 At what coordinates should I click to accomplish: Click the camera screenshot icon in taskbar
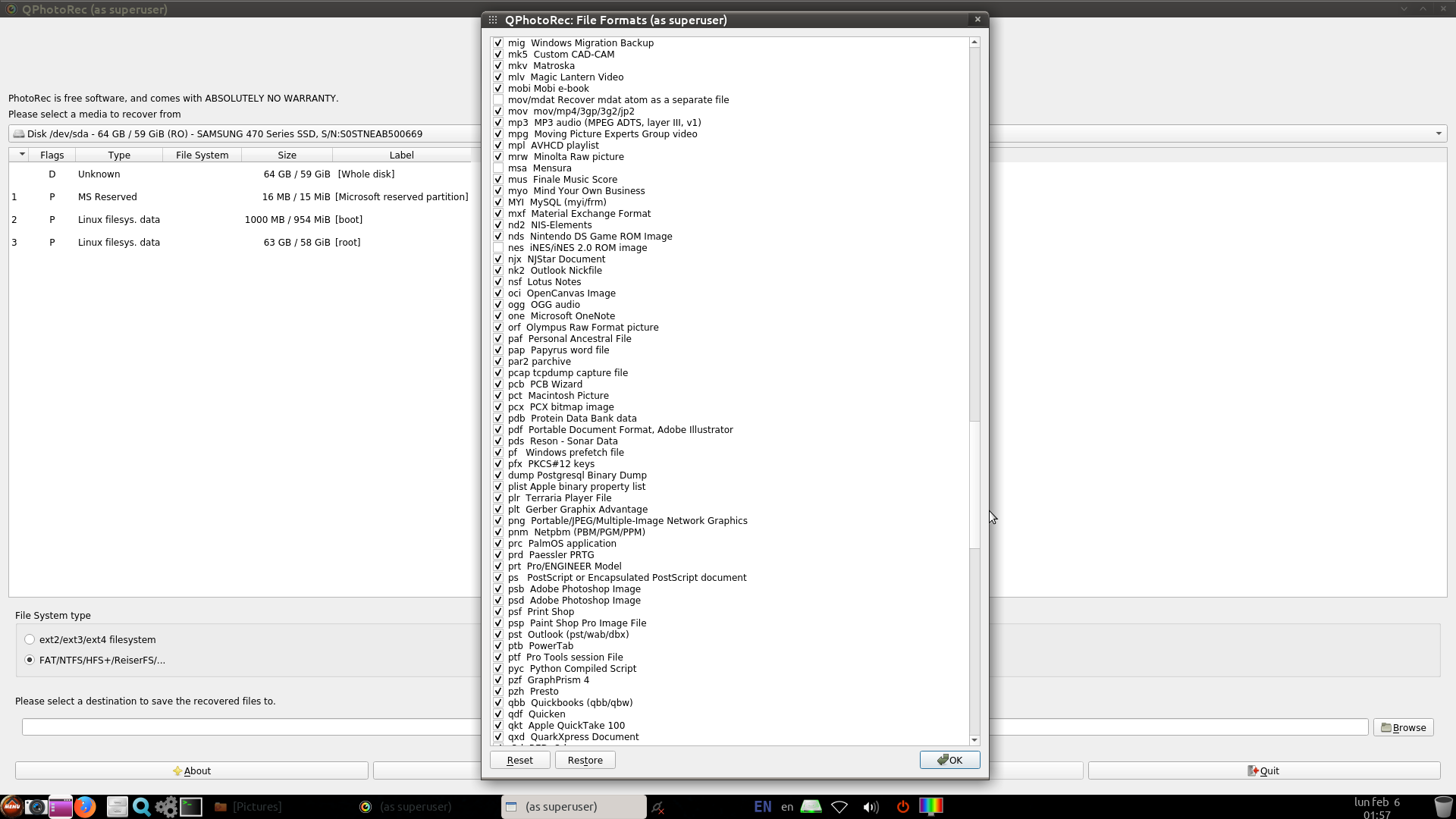pyautogui.click(x=36, y=807)
